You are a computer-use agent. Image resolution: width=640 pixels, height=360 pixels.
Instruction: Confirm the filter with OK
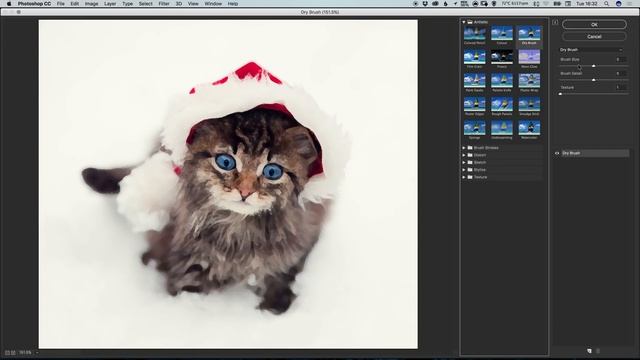coord(594,24)
